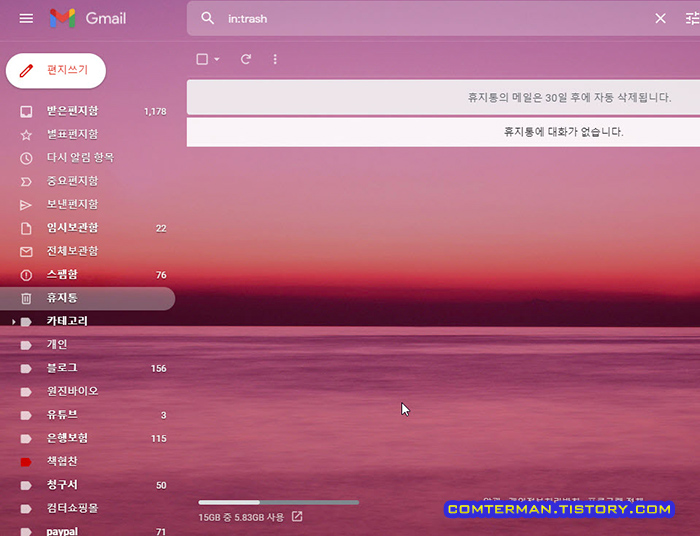Click the draft document icon beside 임시보관함
700x536 pixels.
tap(26, 229)
